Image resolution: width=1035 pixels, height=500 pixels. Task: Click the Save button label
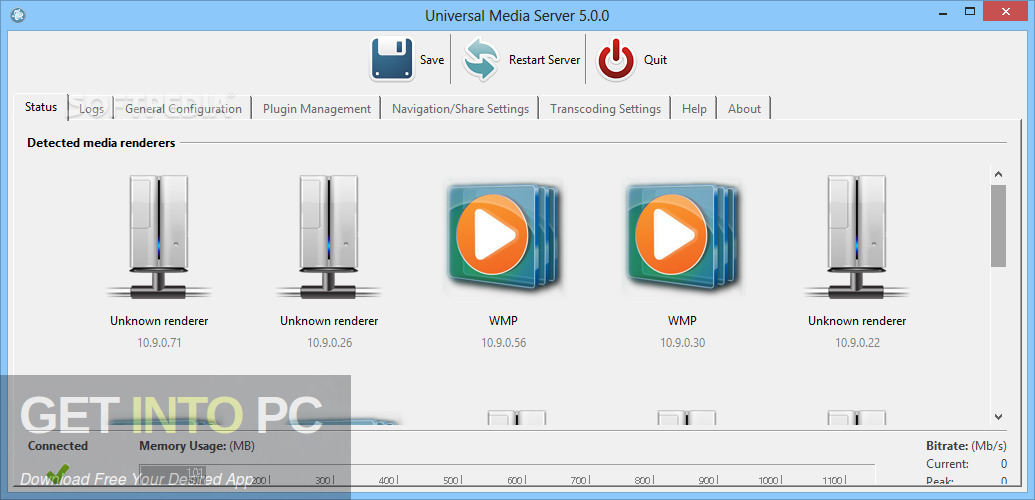[432, 59]
